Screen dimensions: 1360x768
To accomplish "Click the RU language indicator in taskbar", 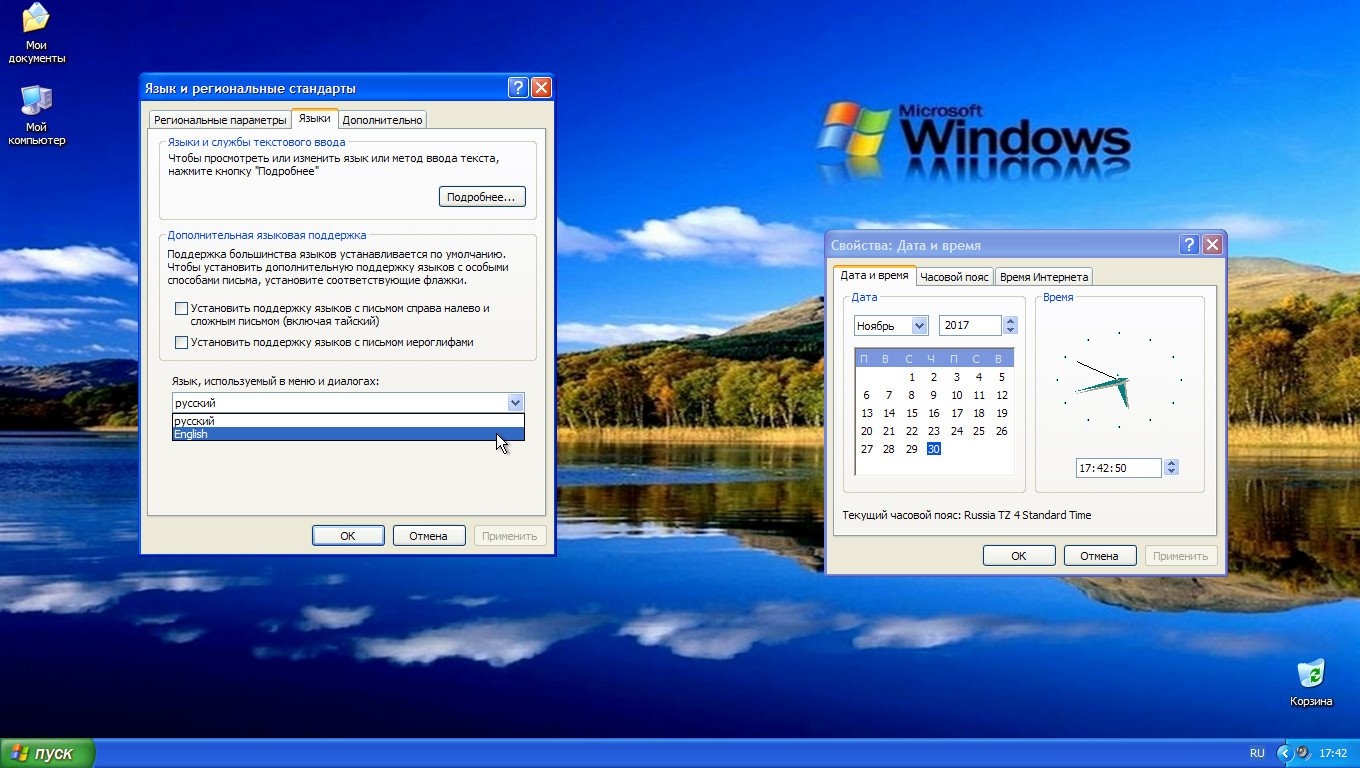I will [1256, 753].
